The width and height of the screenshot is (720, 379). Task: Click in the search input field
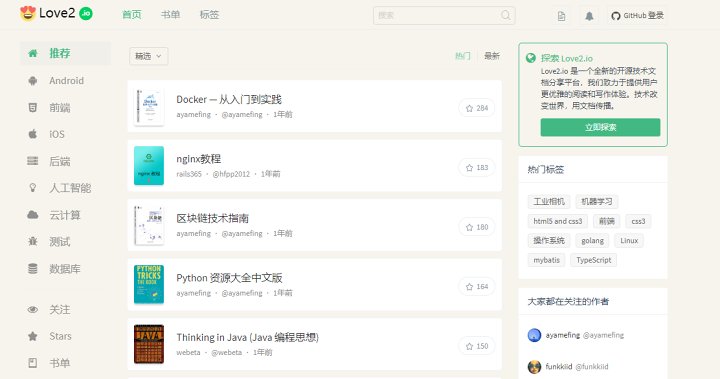coord(444,15)
